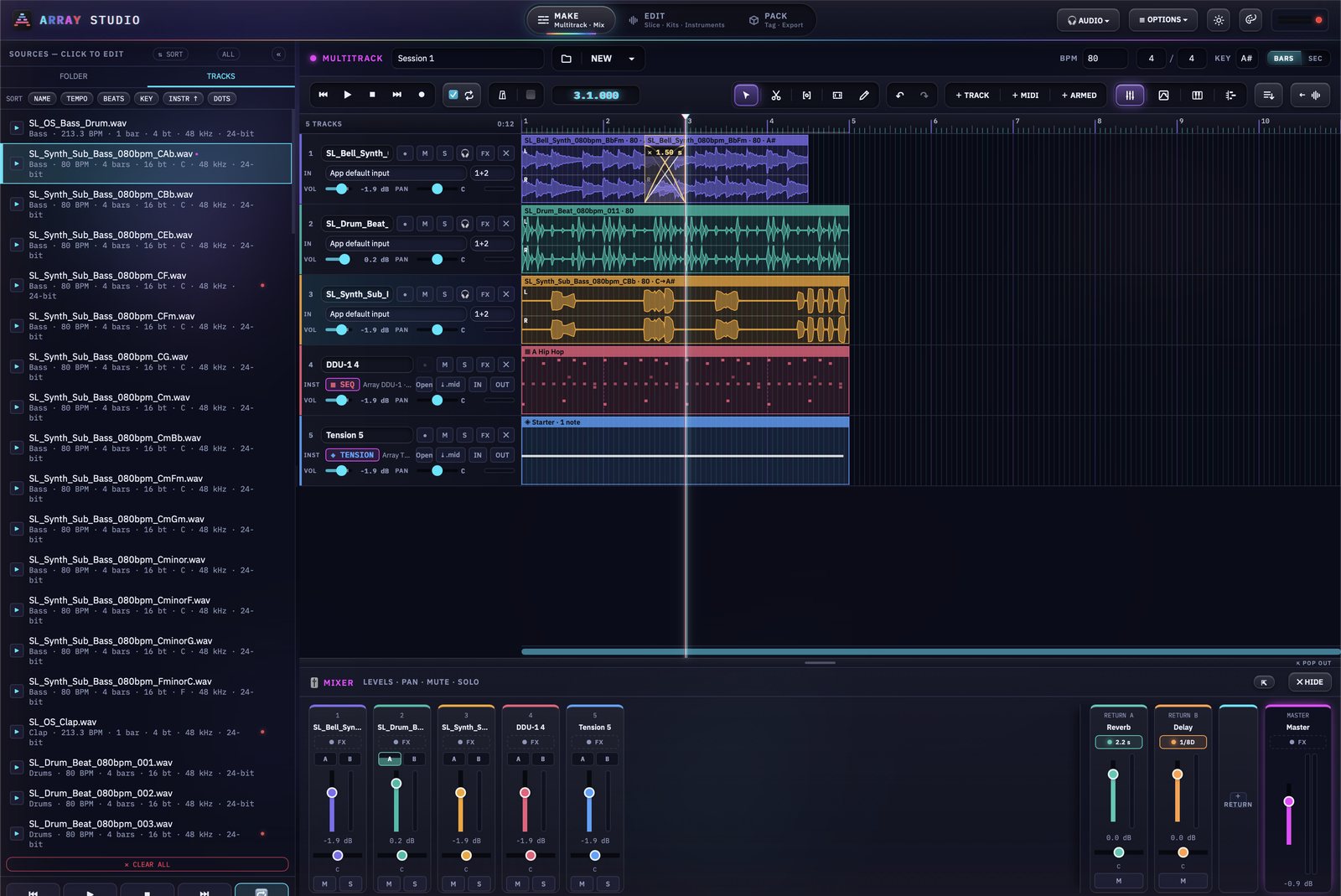Image resolution: width=1341 pixels, height=896 pixels.
Task: Click the theme brightness sun icon
Action: click(1219, 20)
